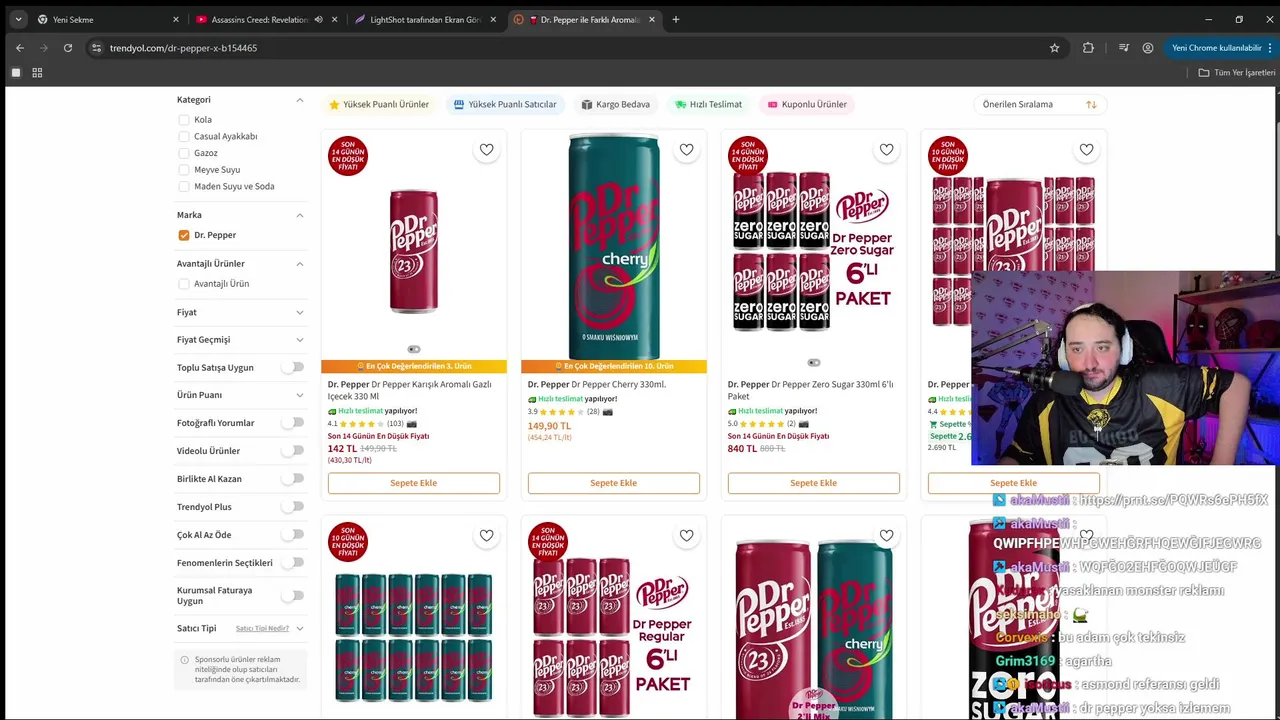Select the Kargo Bedava filter chip

pos(616,104)
